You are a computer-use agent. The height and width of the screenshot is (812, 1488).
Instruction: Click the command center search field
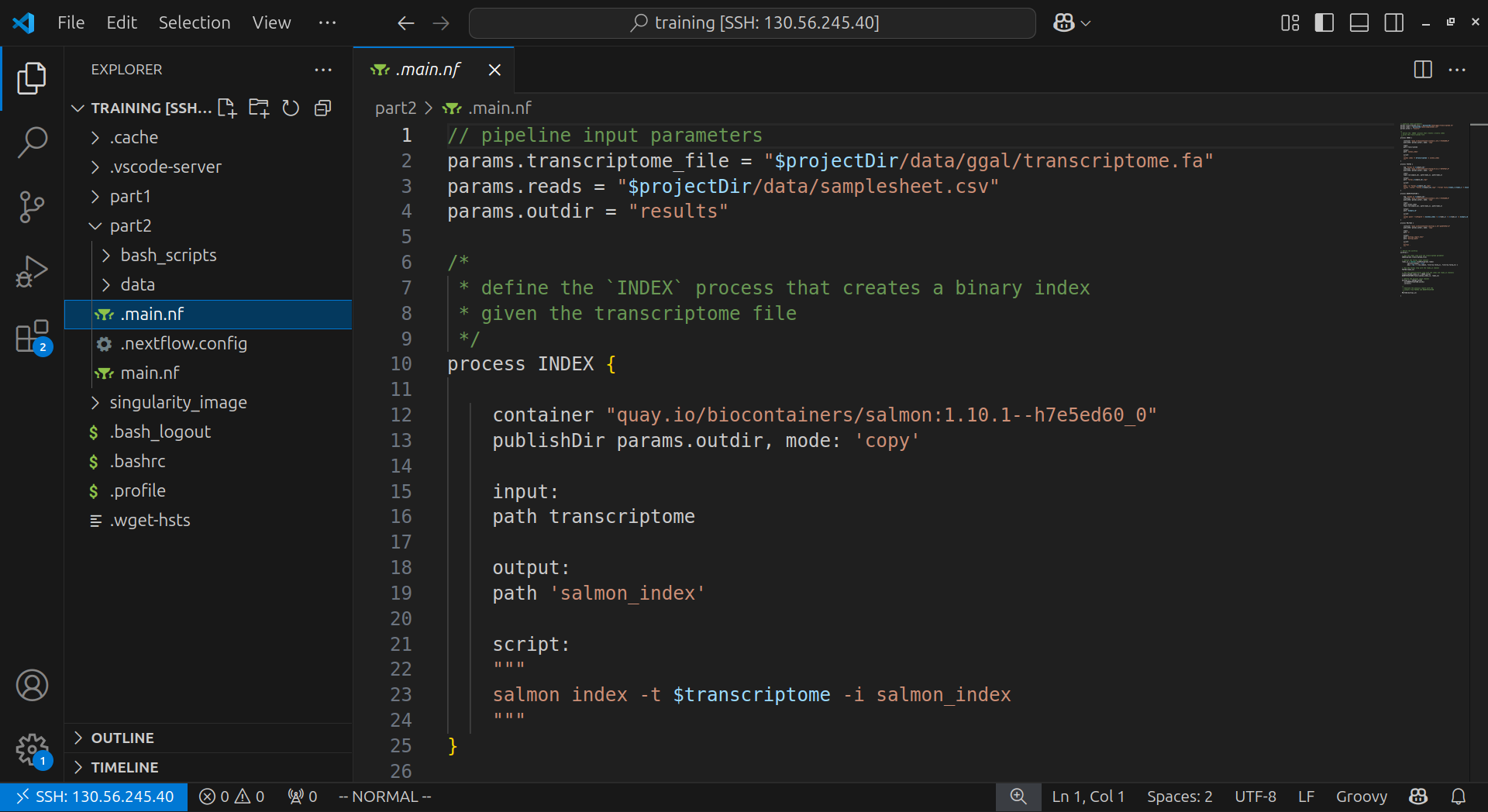coord(752,23)
